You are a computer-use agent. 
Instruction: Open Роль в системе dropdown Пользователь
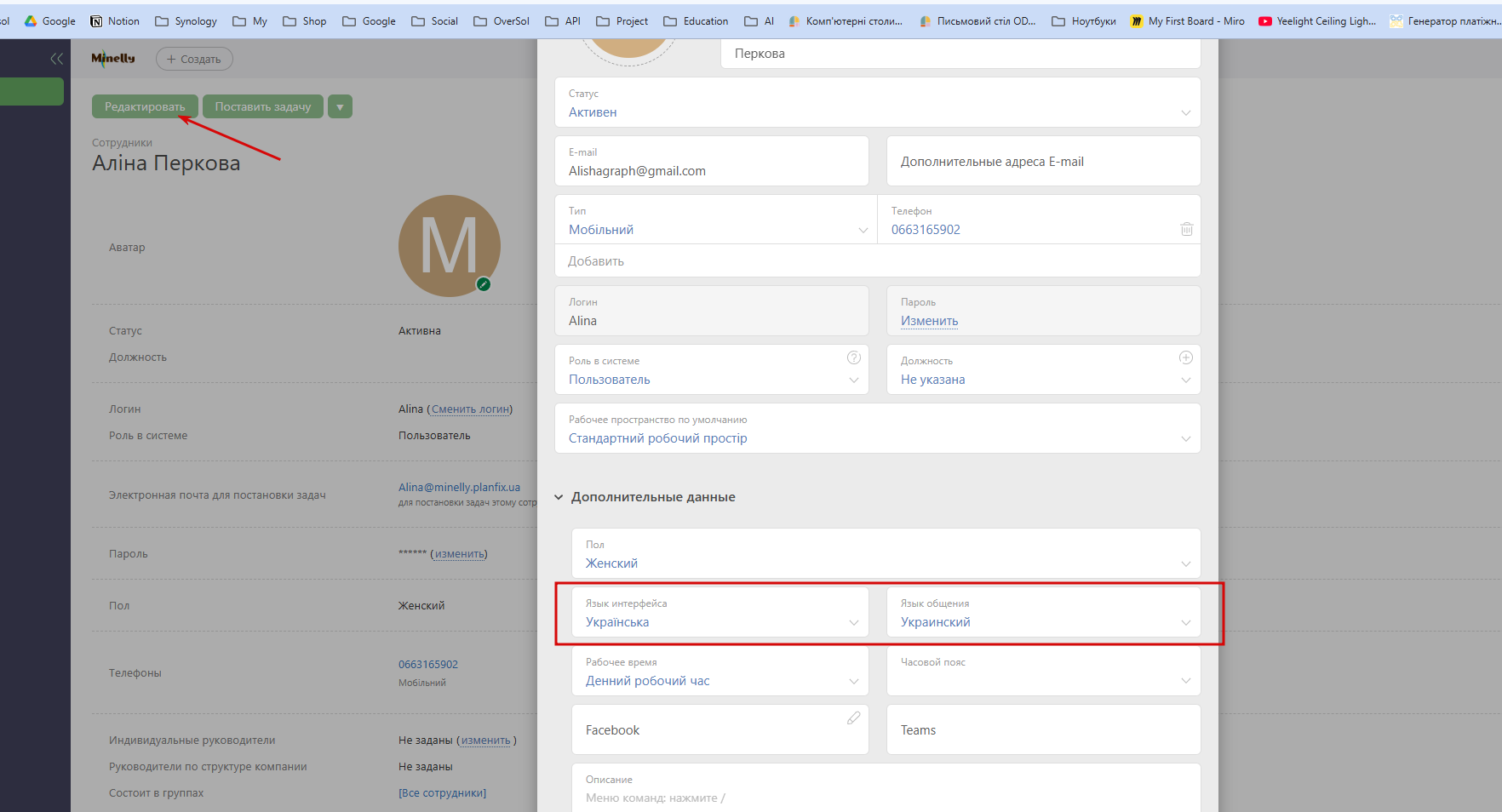pos(712,369)
